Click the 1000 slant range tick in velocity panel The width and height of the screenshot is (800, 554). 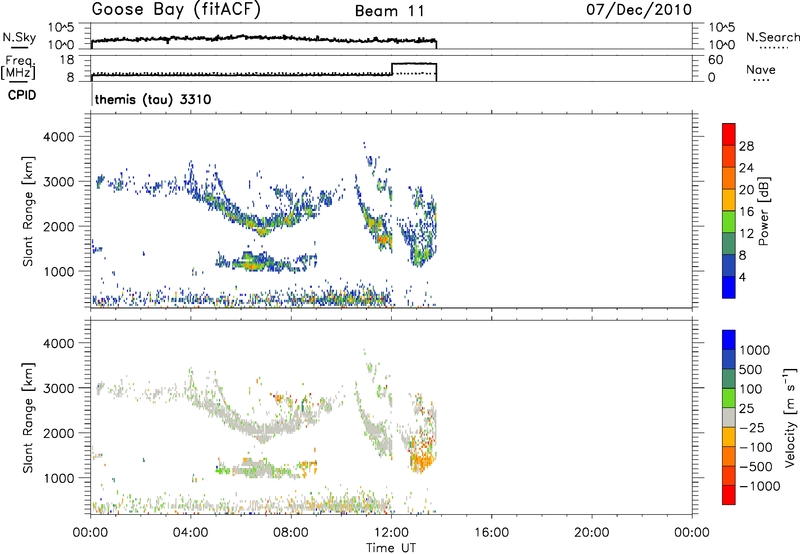coord(61,478)
